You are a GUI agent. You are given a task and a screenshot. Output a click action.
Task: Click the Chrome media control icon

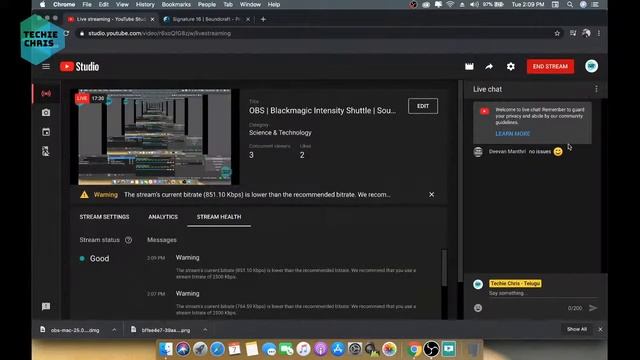coord(573,33)
